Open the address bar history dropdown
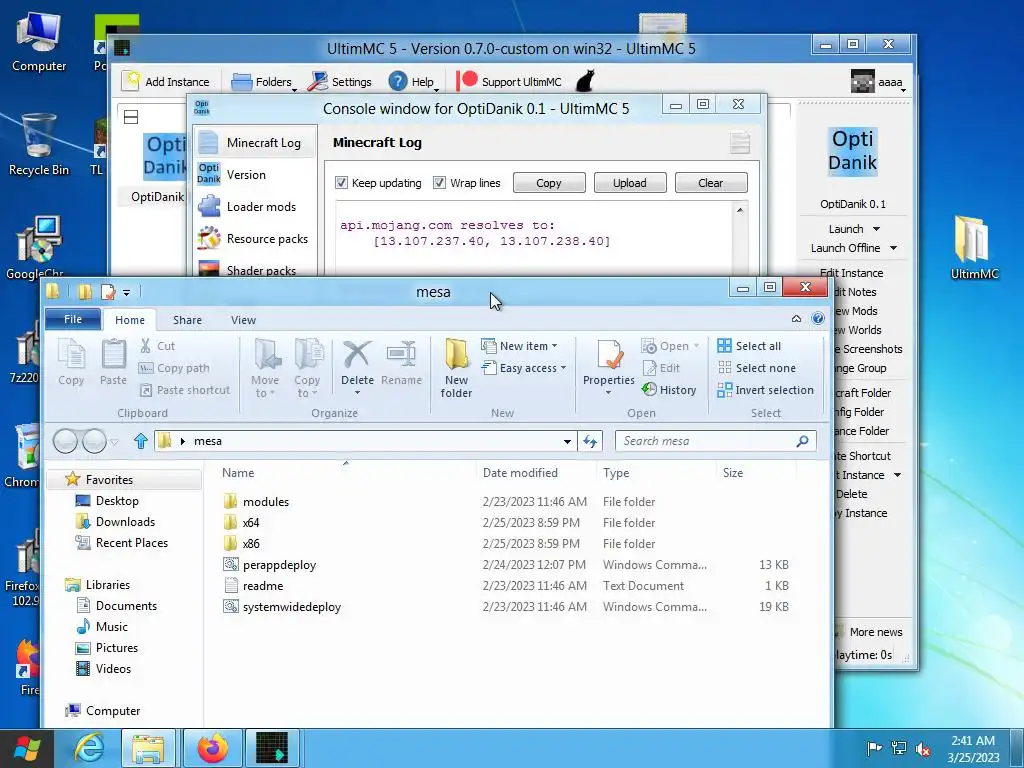This screenshot has width=1024, height=768. pos(567,441)
